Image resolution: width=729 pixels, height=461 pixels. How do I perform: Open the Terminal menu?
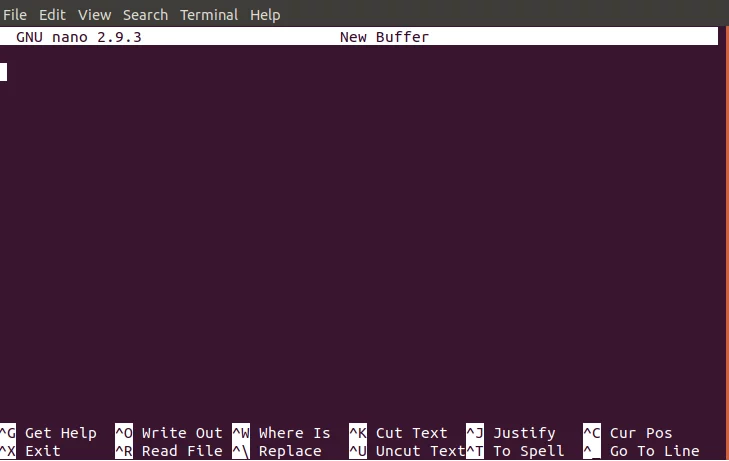[x=209, y=15]
